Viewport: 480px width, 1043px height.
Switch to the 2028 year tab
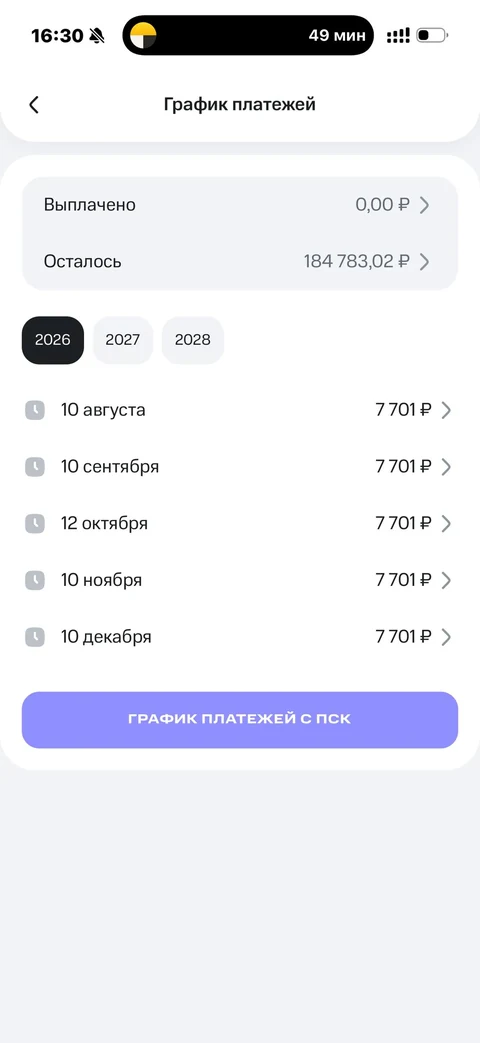[193, 340]
